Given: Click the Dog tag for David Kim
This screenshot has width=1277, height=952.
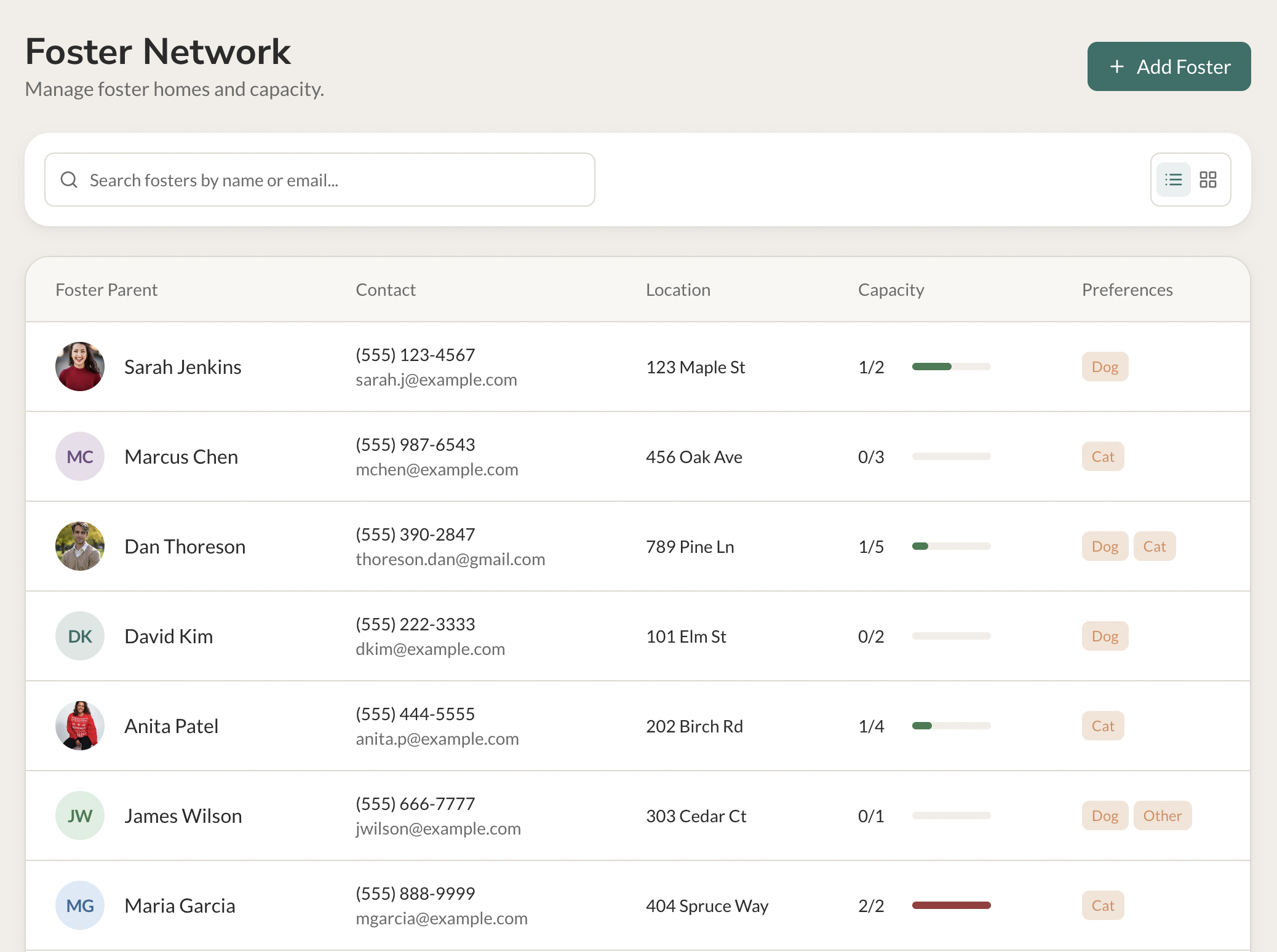Looking at the screenshot, I should [1105, 636].
